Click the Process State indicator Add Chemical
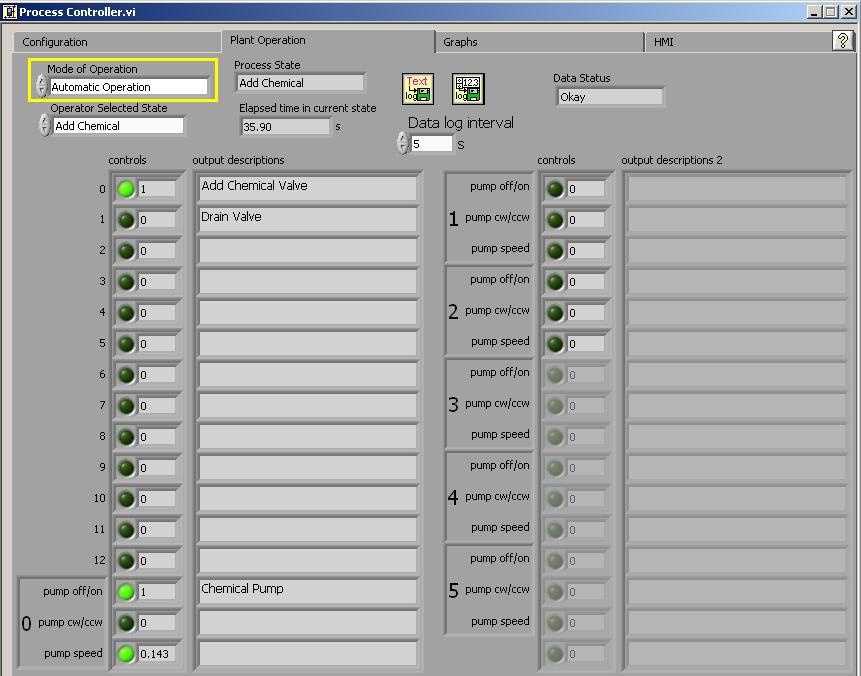 point(300,83)
